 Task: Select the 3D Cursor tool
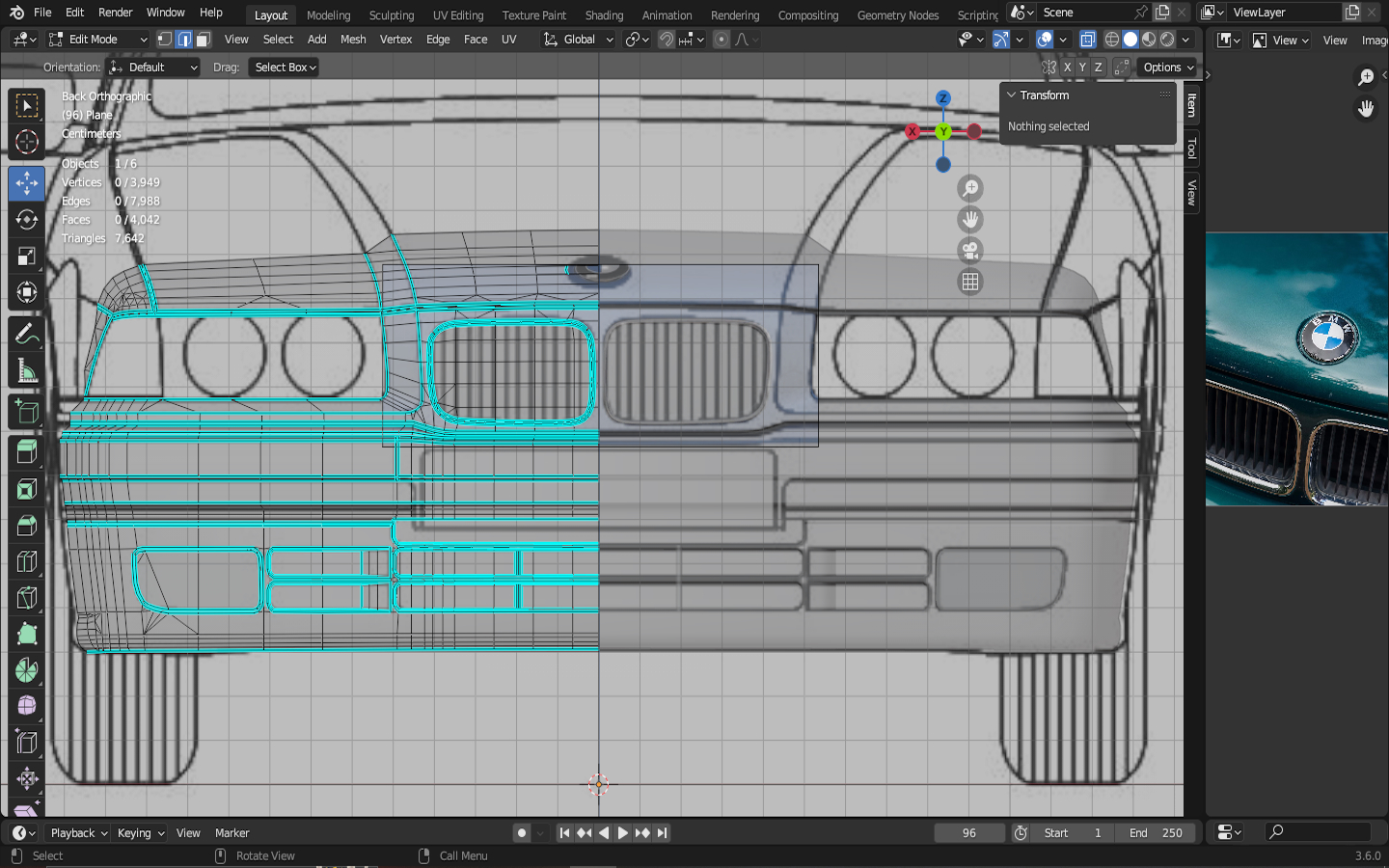27,143
